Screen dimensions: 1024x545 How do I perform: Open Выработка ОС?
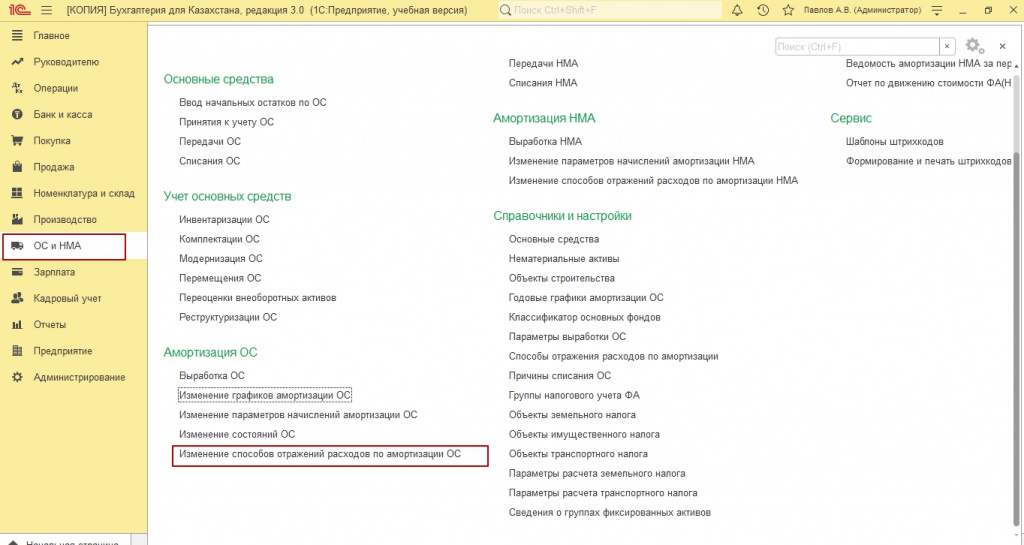coord(212,376)
